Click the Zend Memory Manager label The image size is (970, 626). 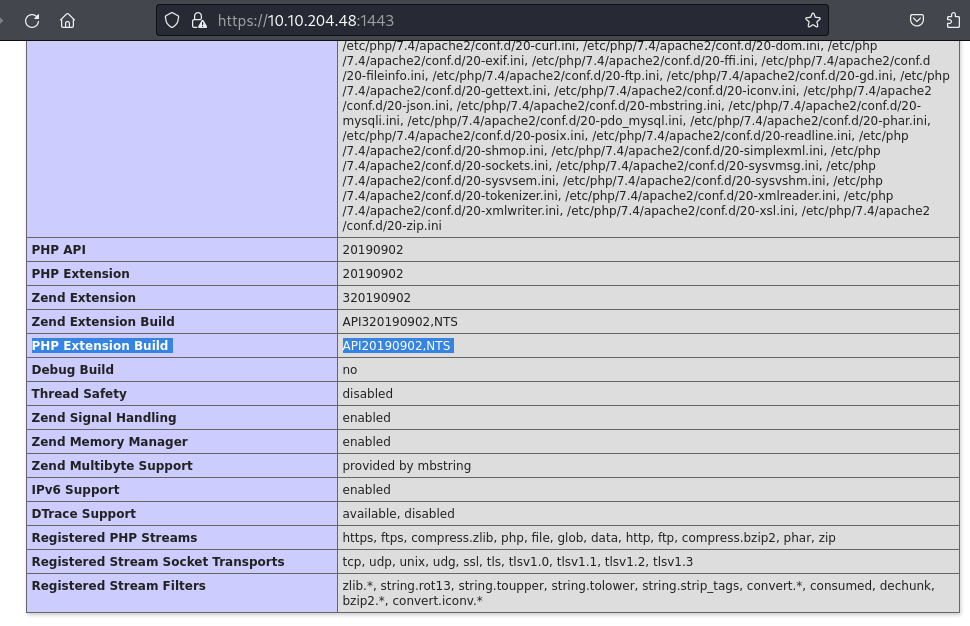[x=109, y=442]
